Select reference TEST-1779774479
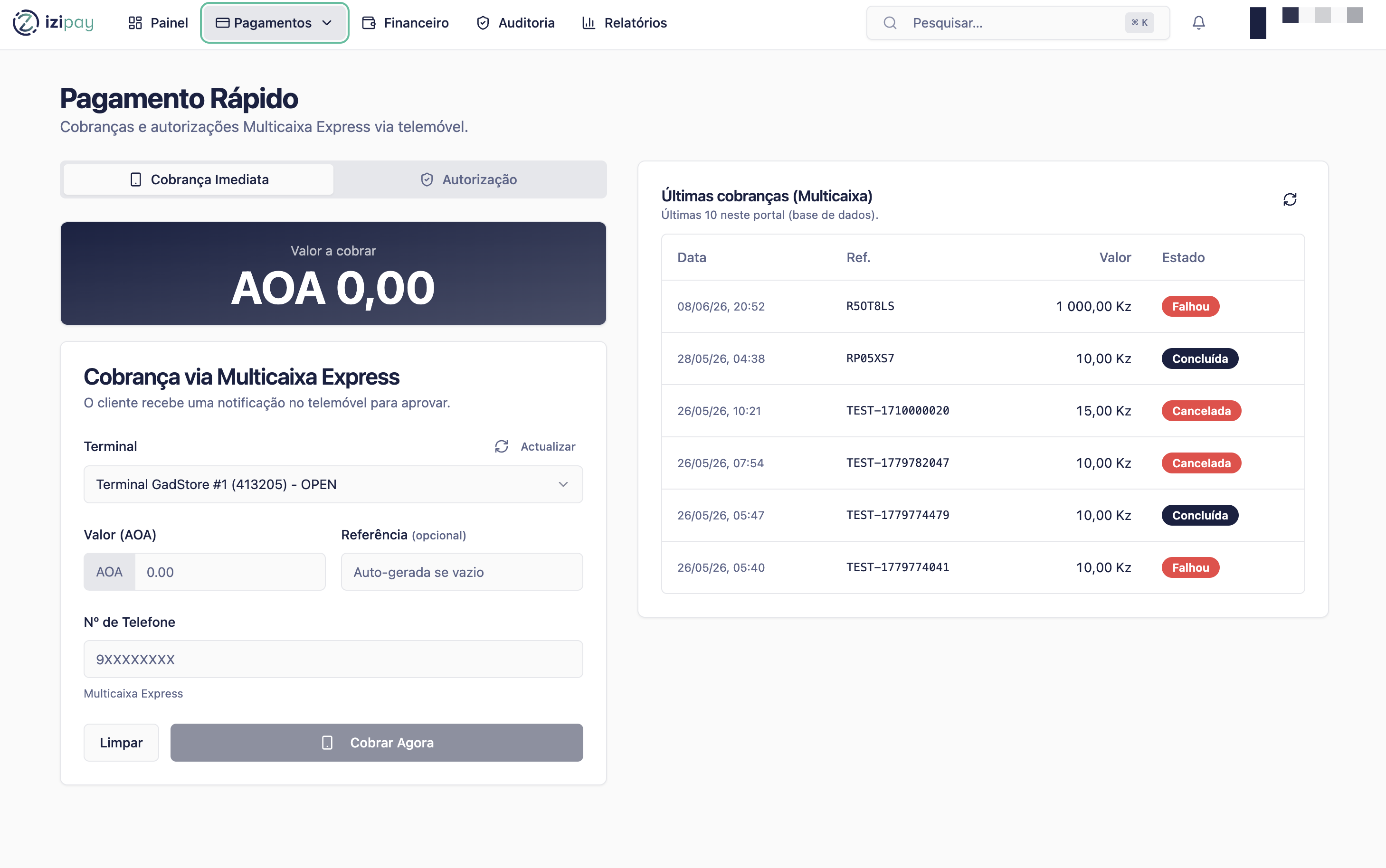 pyautogui.click(x=898, y=515)
